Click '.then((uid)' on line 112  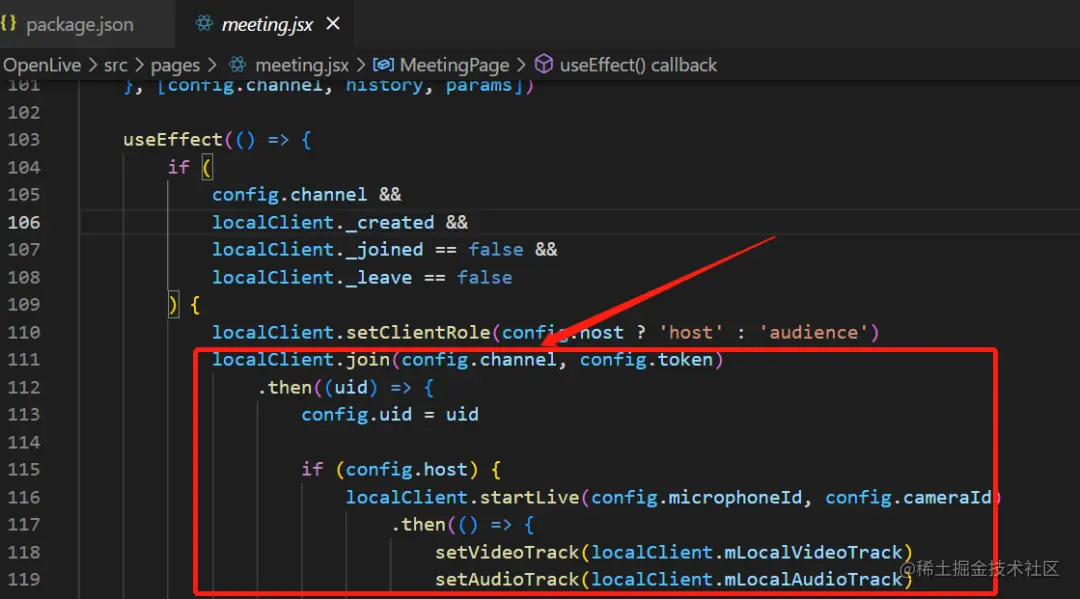[318, 388]
